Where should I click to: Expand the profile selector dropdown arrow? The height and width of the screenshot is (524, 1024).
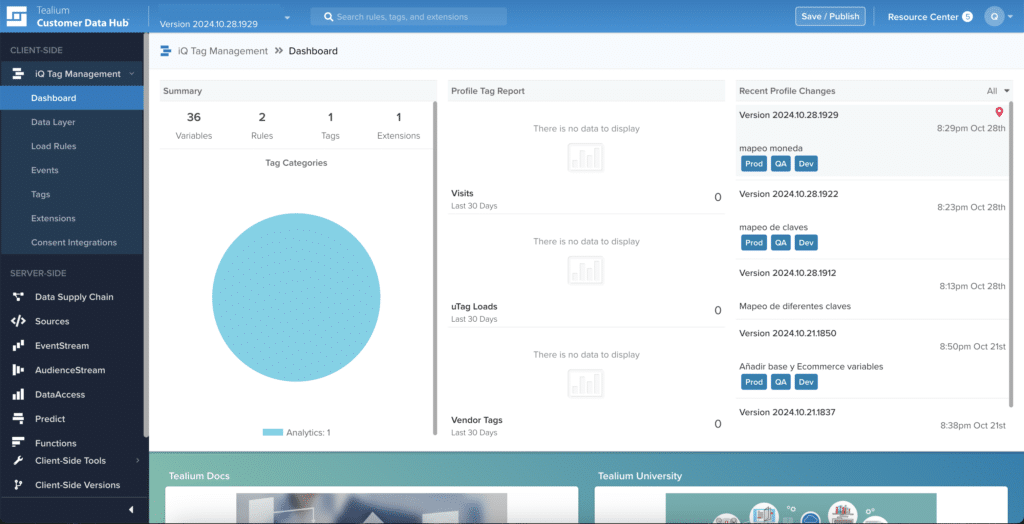tap(287, 18)
